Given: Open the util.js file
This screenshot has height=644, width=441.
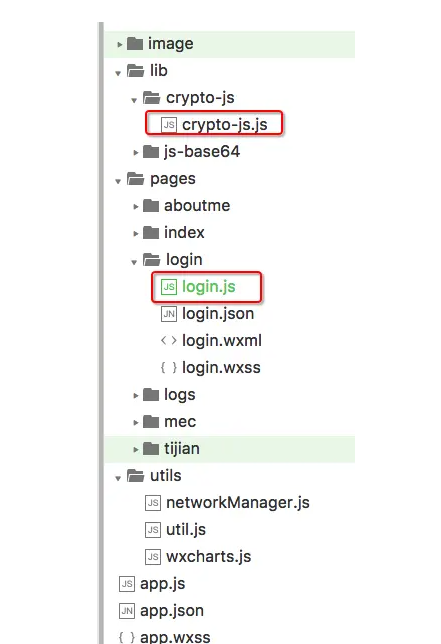Looking at the screenshot, I should coord(186,530).
